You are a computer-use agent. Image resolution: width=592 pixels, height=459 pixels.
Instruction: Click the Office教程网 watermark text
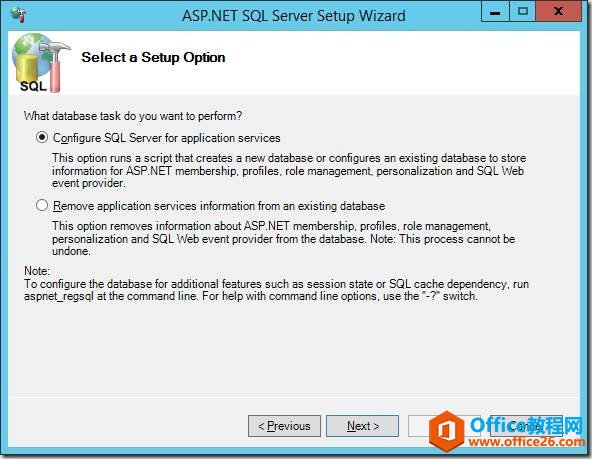[526, 425]
